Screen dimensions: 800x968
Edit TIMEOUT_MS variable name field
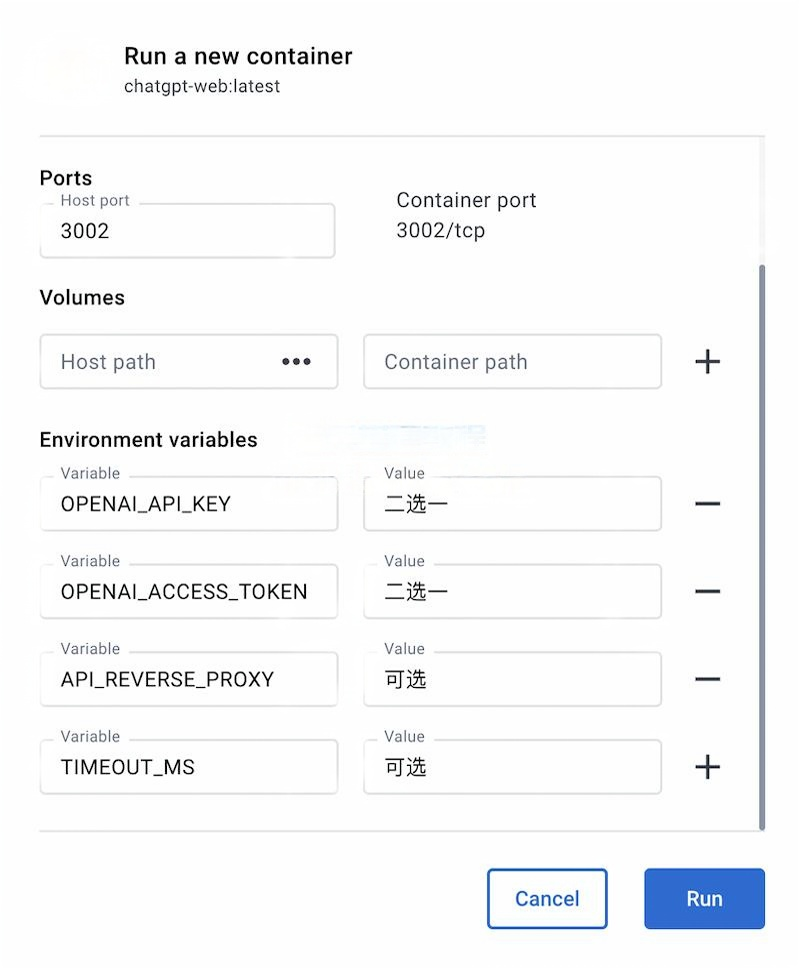[x=189, y=767]
